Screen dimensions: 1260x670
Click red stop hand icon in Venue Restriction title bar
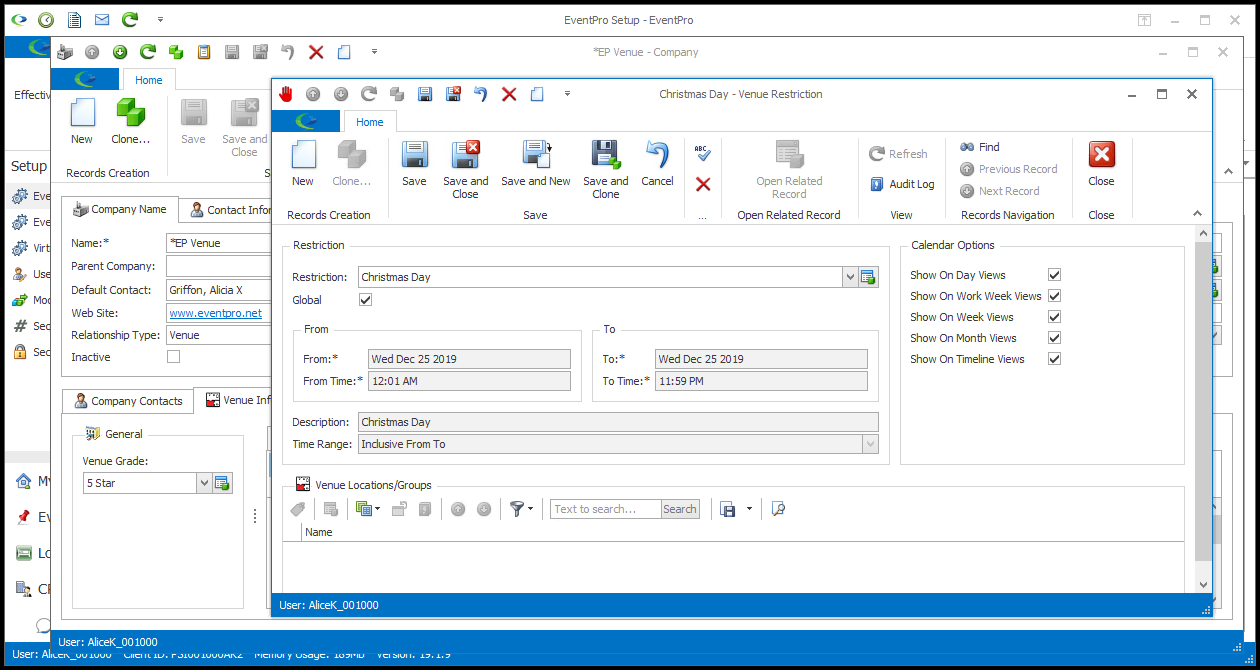(x=286, y=94)
